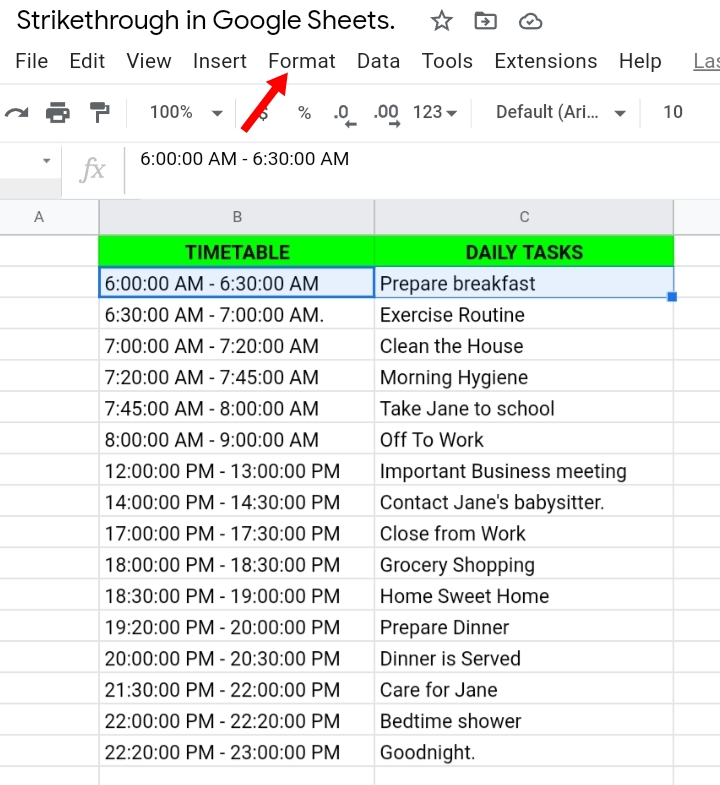Select column C header
Image resolution: width=720 pixels, height=785 pixels.
pos(524,217)
